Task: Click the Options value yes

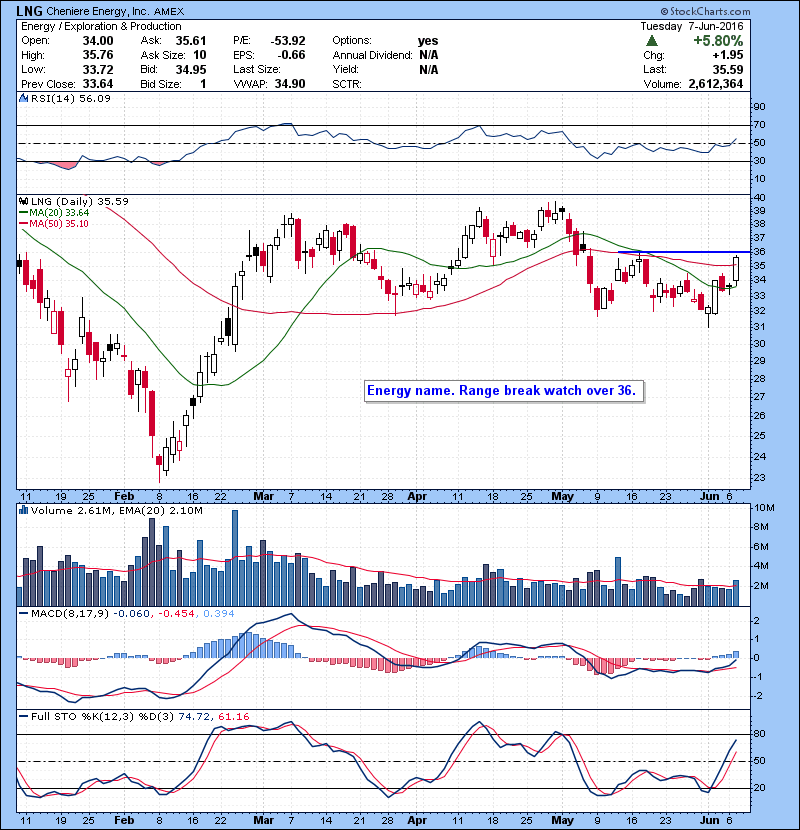Action: coord(428,41)
